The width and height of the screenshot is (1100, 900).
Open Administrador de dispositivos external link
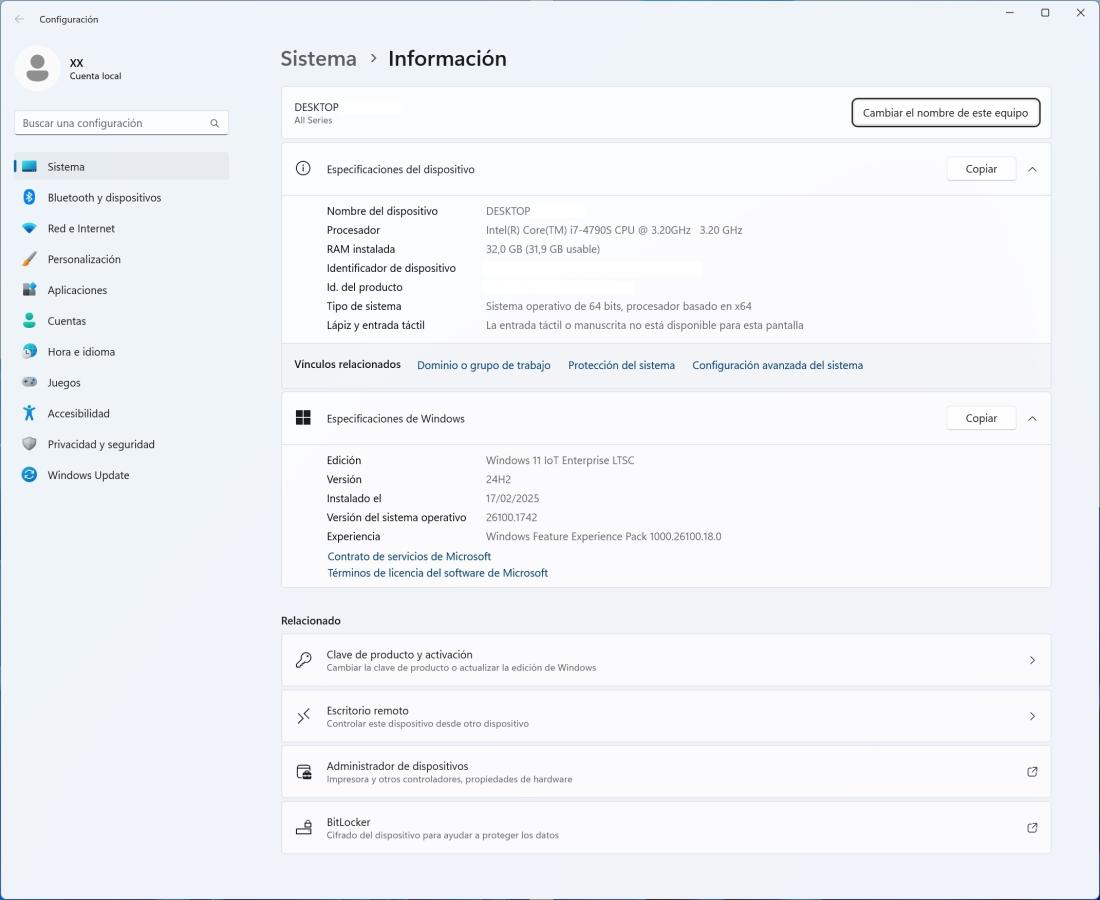click(1032, 772)
